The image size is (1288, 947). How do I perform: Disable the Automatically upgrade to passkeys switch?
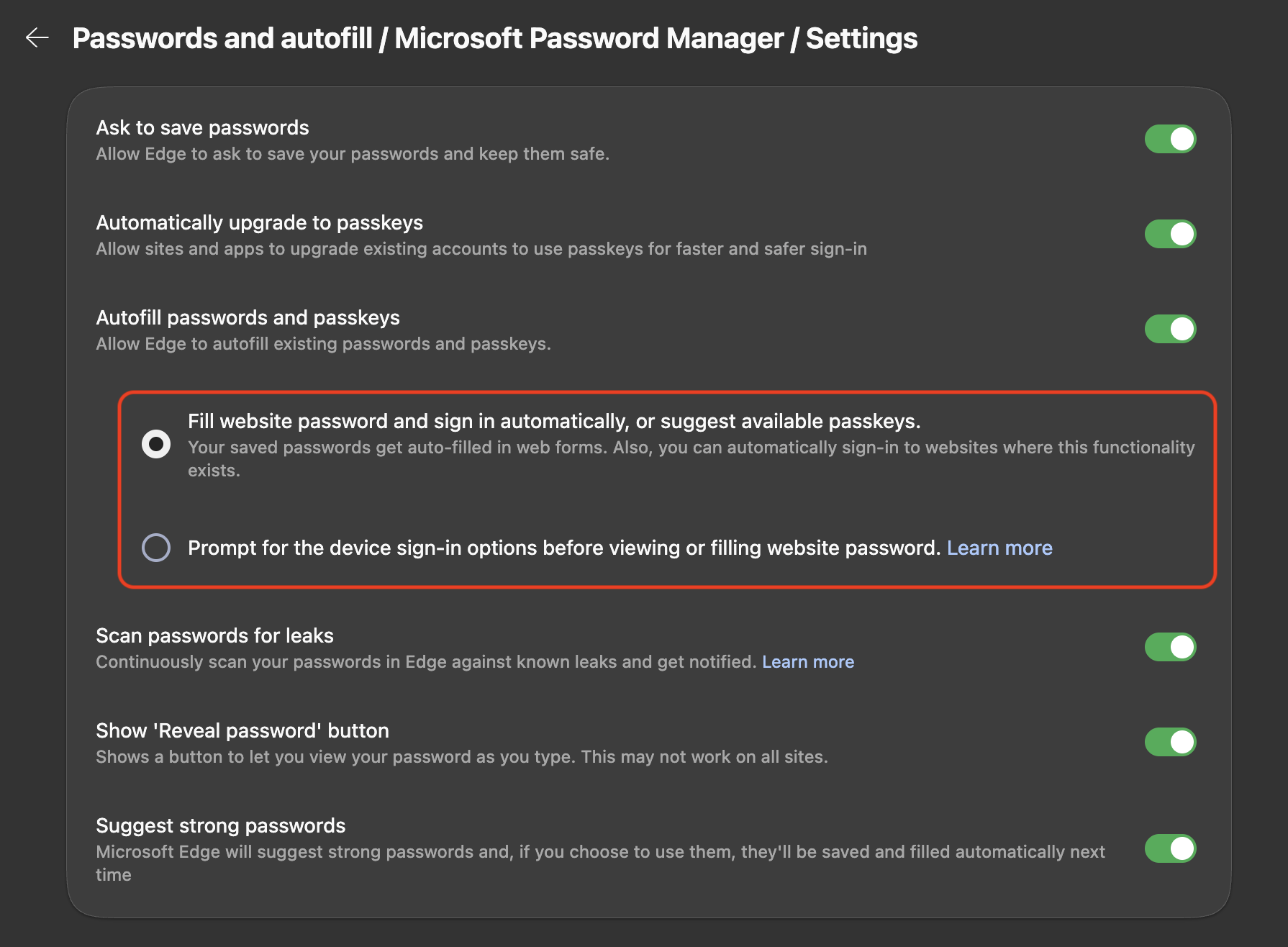1170,234
